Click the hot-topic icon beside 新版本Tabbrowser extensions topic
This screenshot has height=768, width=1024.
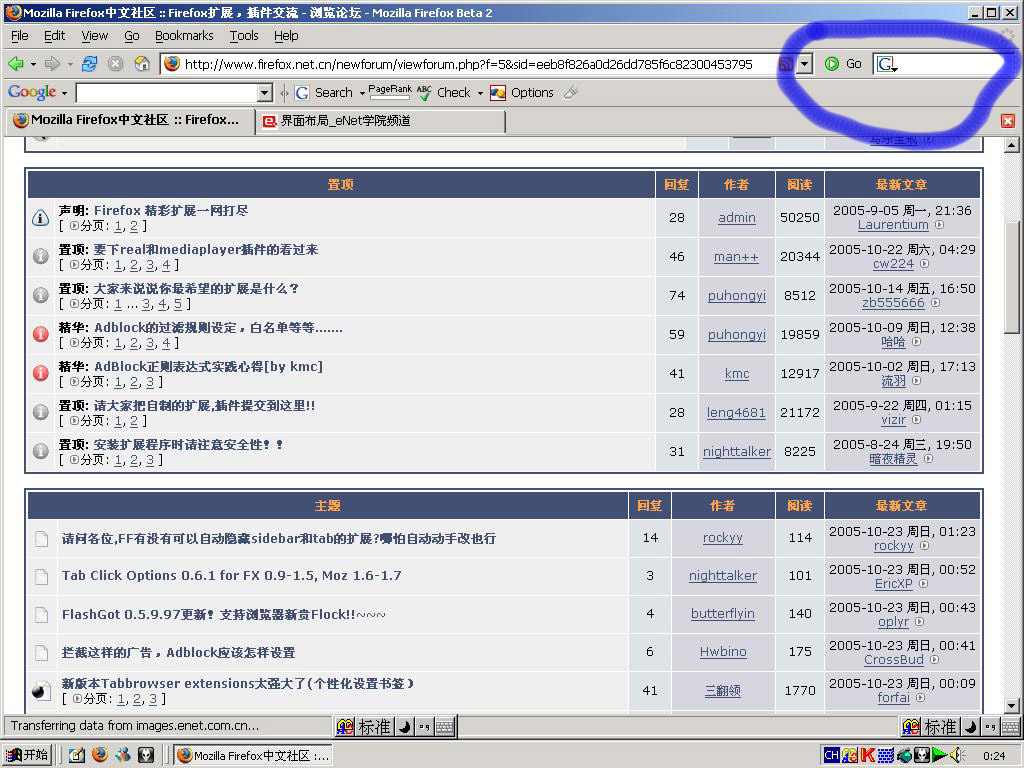tap(40, 691)
